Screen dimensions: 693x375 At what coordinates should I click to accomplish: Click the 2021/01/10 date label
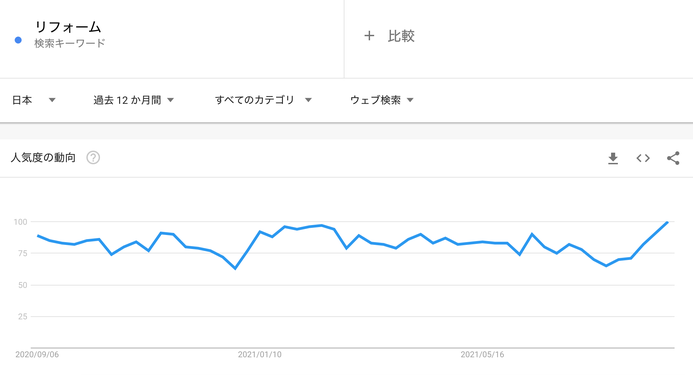[259, 354]
